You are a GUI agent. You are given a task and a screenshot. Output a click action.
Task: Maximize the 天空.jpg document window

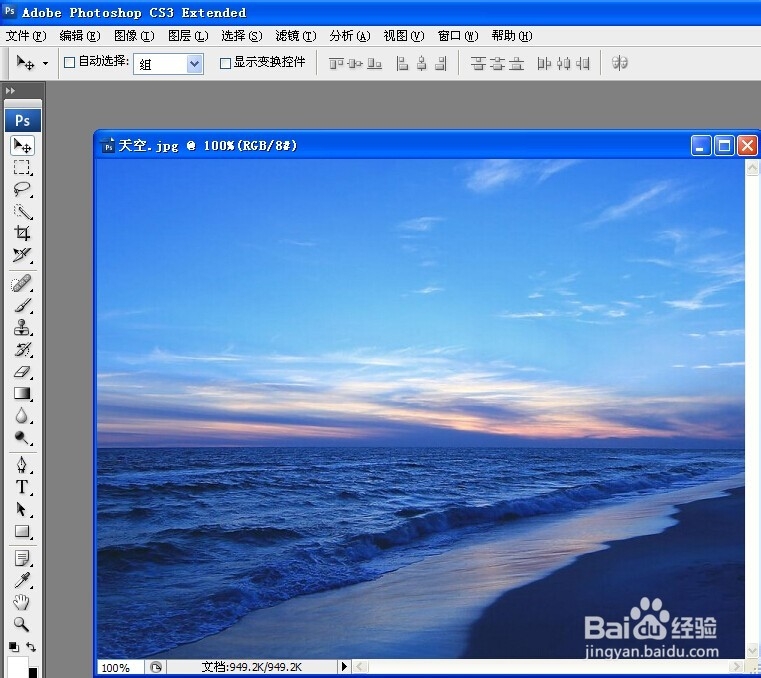pos(724,146)
